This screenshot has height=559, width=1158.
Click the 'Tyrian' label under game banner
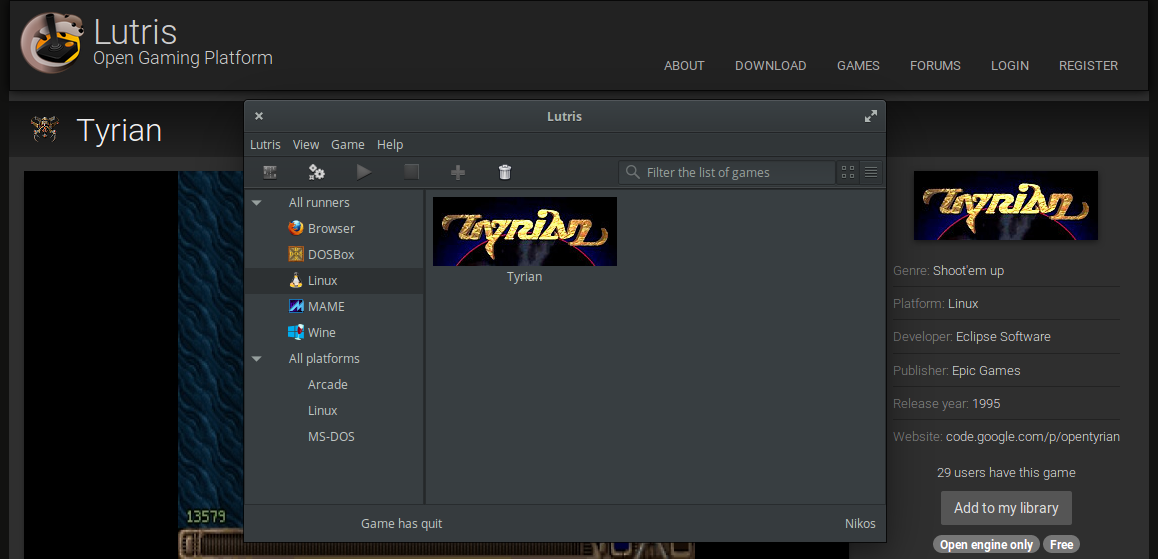click(524, 277)
